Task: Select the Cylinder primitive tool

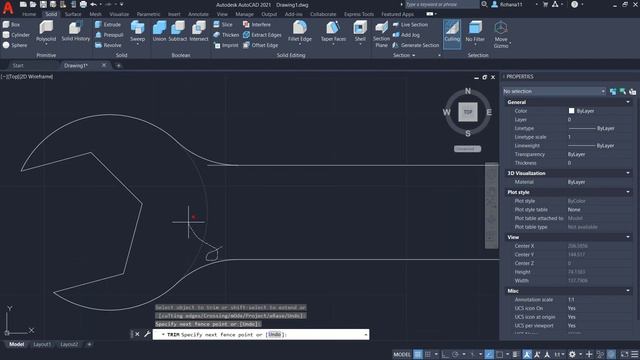Action: coord(16,35)
